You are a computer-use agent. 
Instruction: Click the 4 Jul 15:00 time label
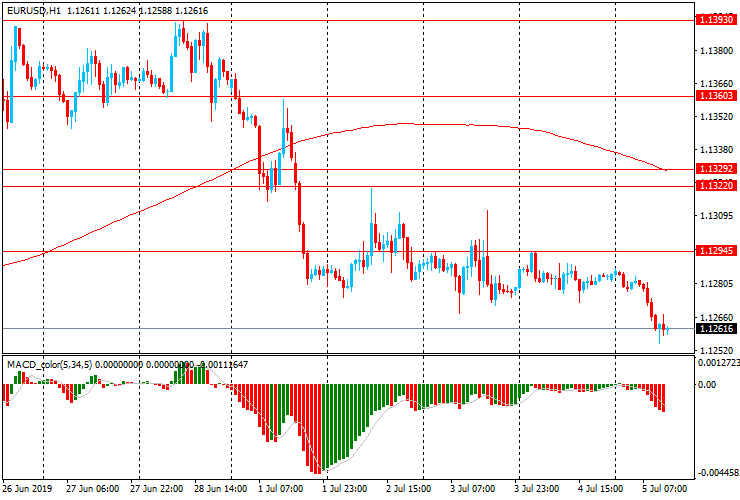click(x=600, y=489)
